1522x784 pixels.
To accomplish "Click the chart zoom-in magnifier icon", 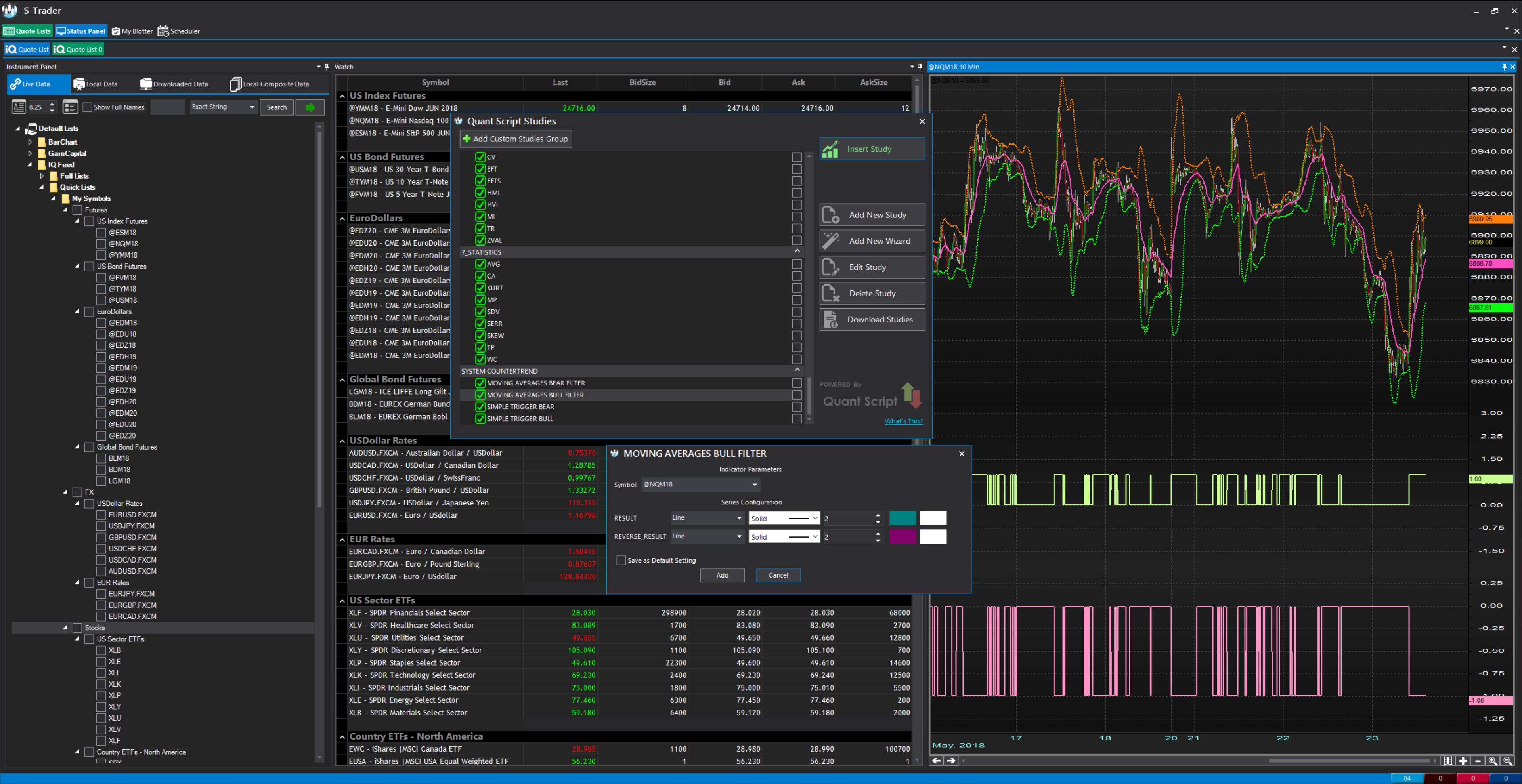I will (1493, 761).
